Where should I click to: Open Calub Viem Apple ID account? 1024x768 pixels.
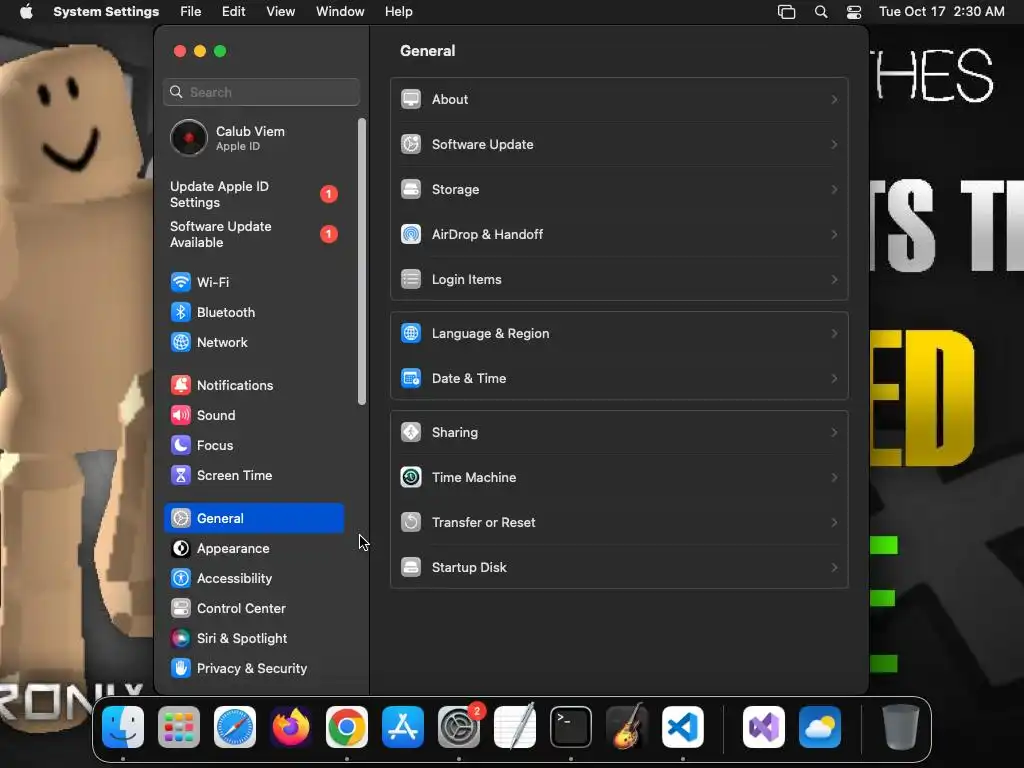255,138
